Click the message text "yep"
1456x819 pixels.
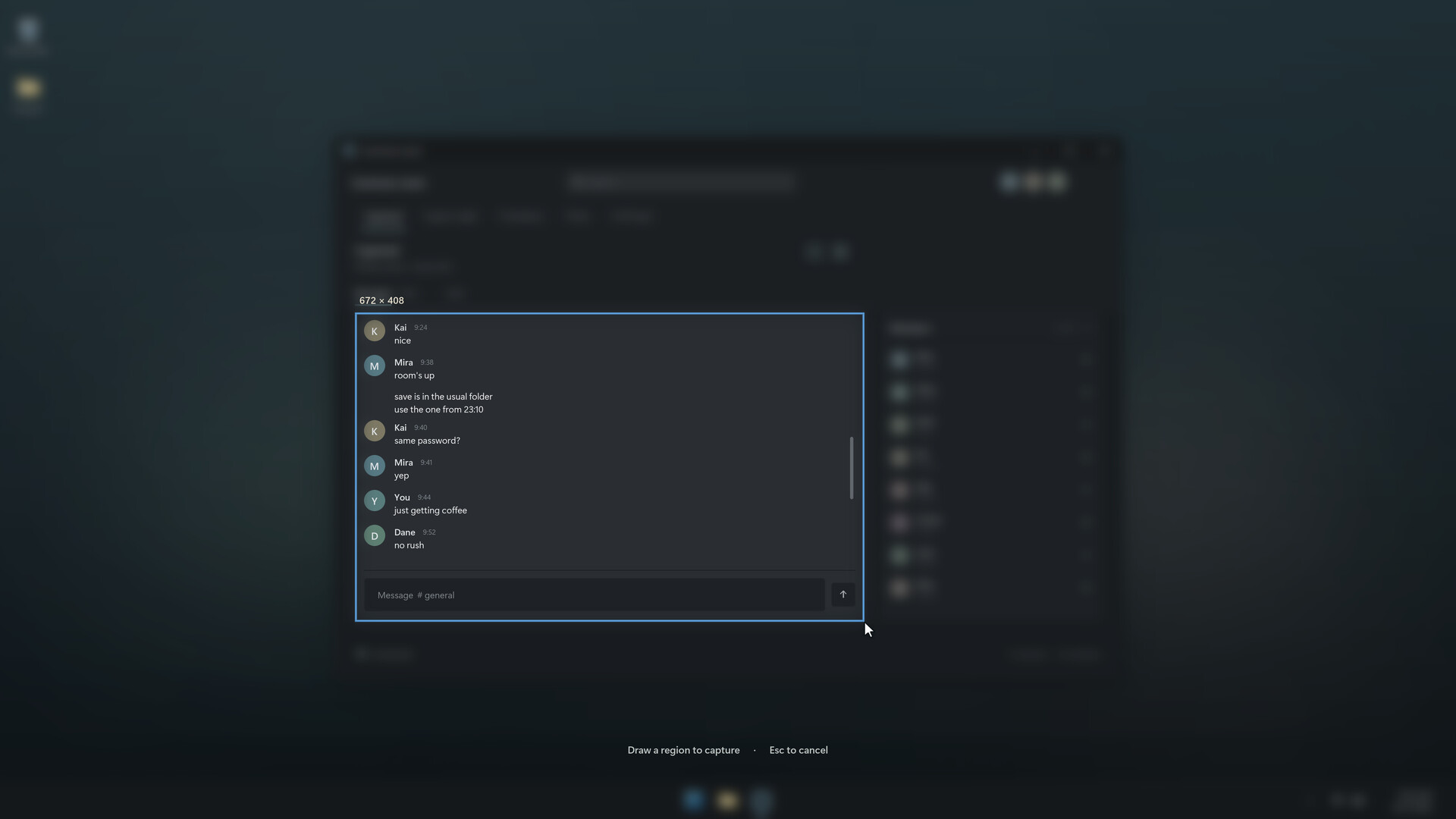click(x=401, y=475)
